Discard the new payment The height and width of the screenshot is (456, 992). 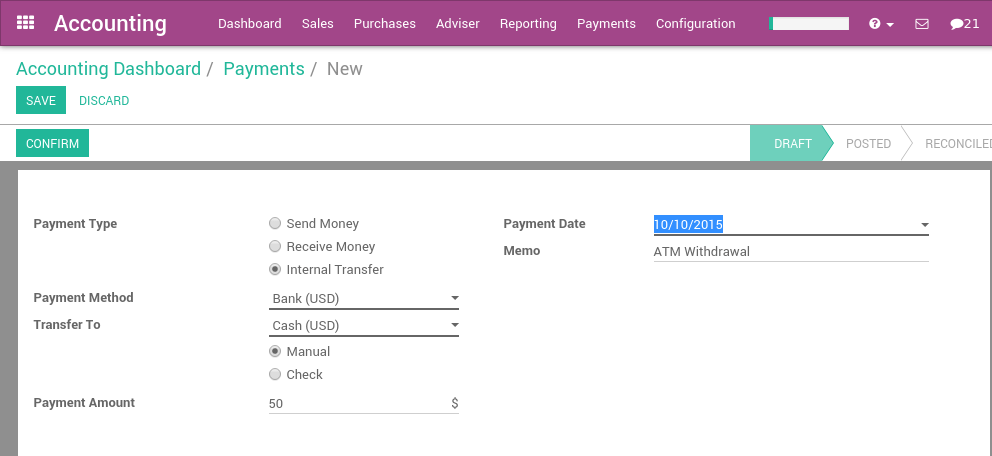(104, 101)
